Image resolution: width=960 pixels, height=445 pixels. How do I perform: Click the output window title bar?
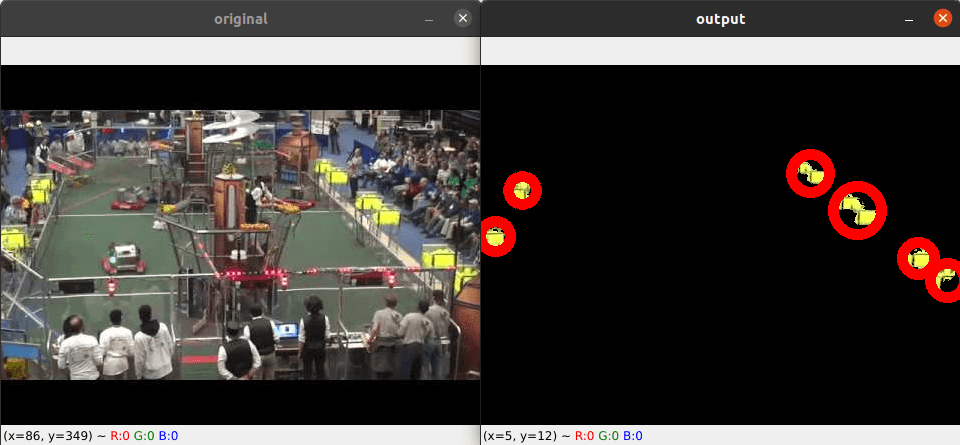(x=721, y=18)
